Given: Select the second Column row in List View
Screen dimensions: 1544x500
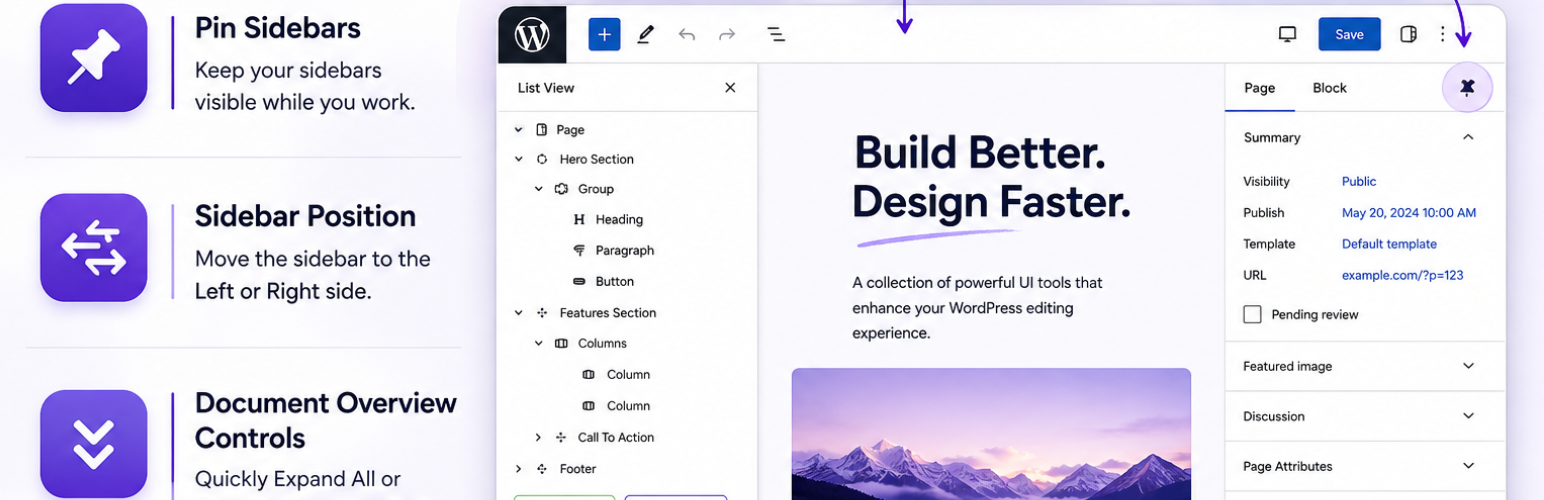Looking at the screenshot, I should tap(628, 406).
